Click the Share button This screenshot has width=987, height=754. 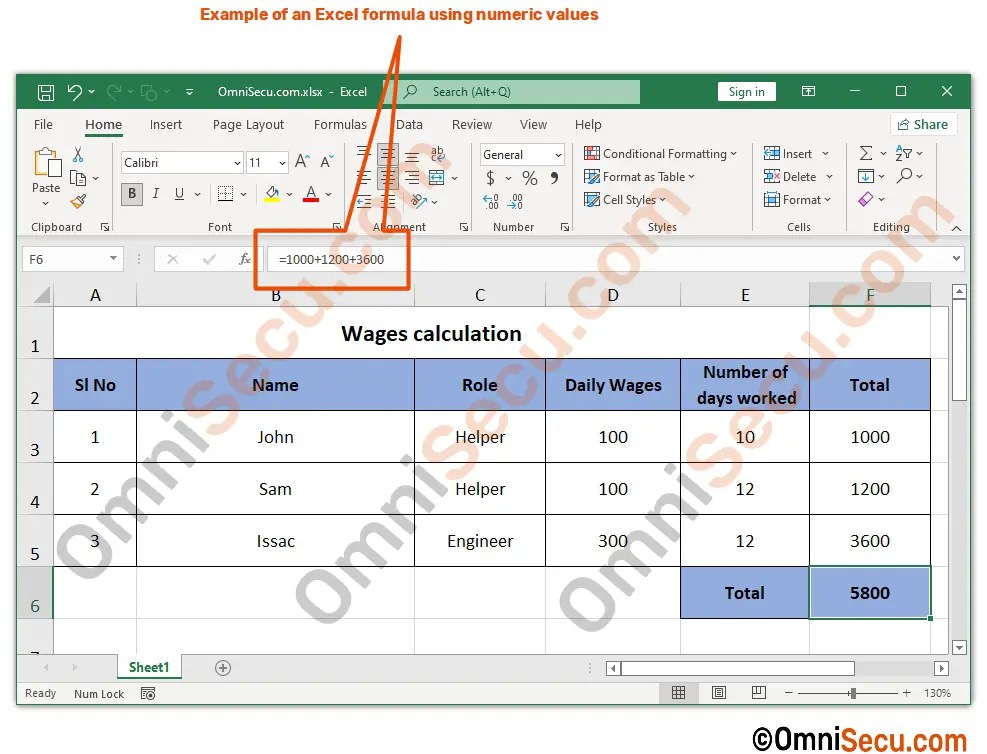point(923,124)
